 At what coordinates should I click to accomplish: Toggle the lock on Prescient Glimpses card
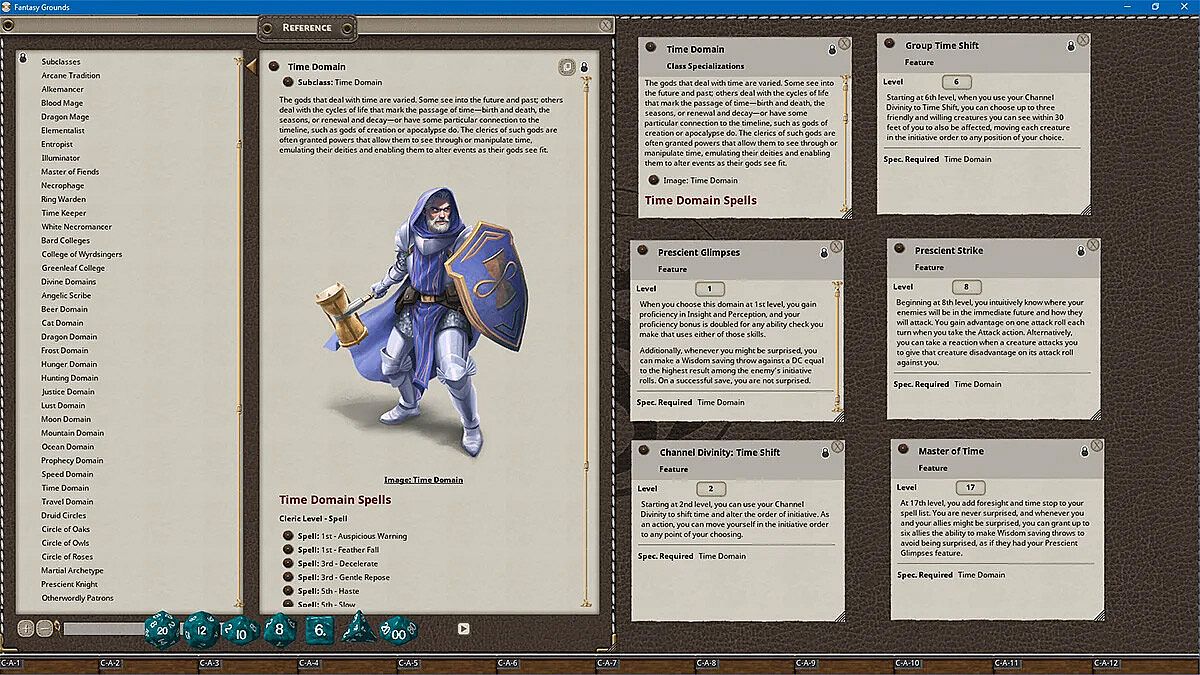coord(823,253)
